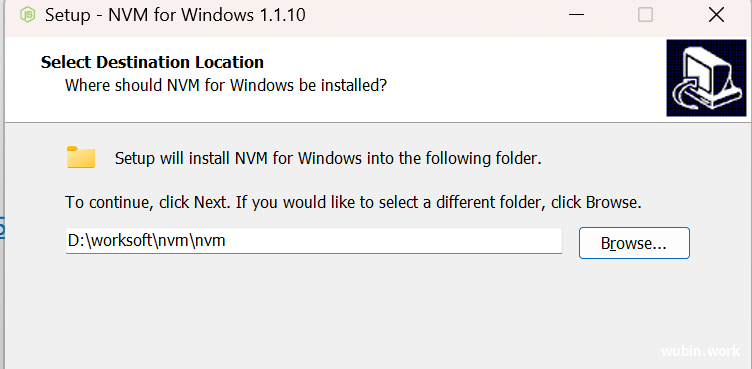Open the Browse folder dialog
The image size is (752, 369).
click(x=634, y=243)
